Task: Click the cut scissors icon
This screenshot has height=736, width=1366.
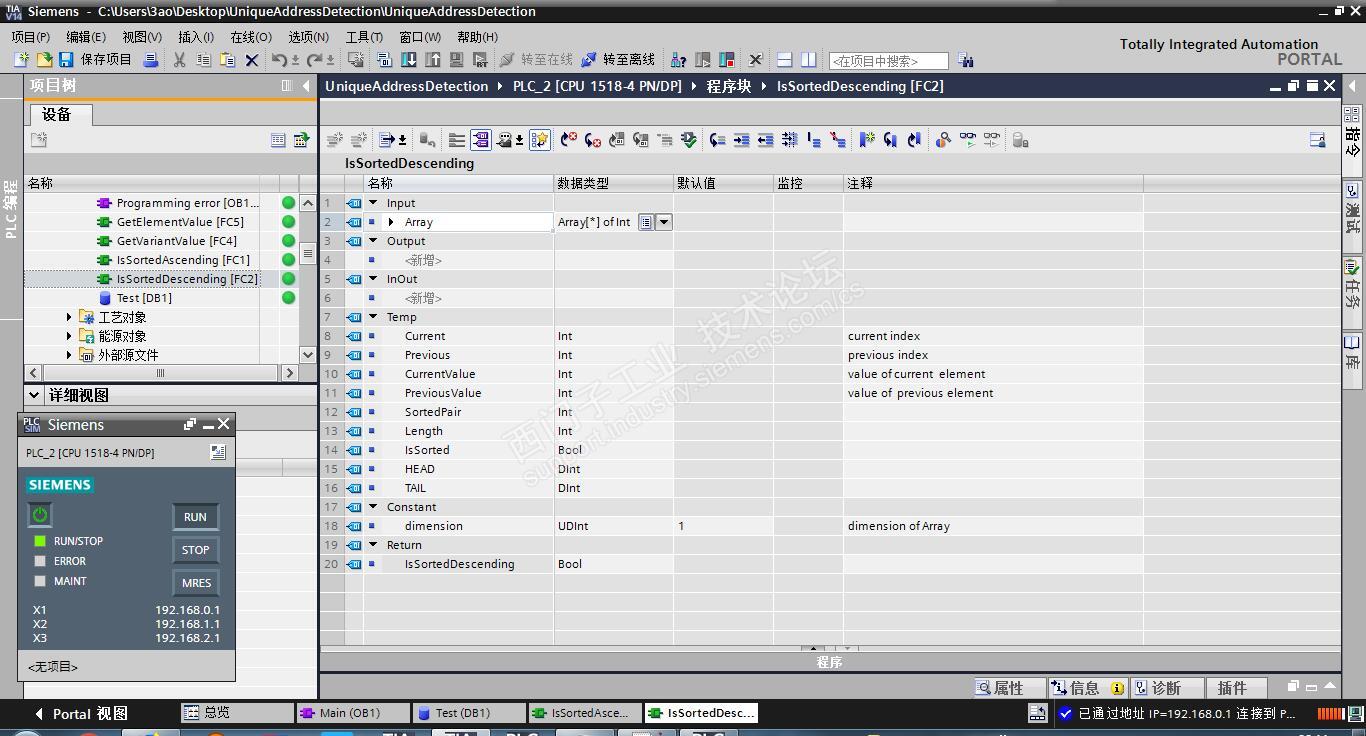Action: click(x=180, y=60)
